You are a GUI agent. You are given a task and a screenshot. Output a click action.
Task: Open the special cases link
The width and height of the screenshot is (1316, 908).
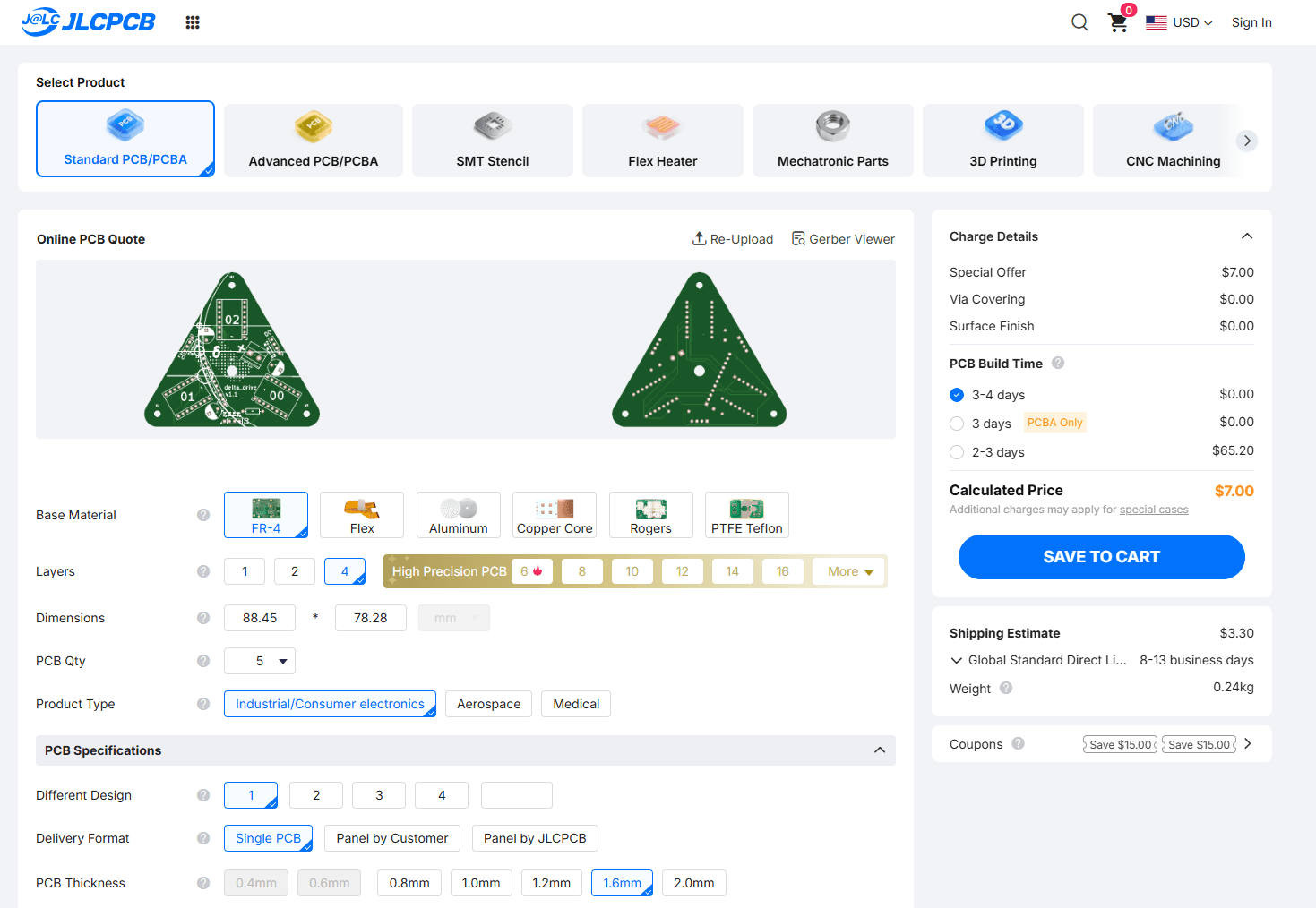pos(1154,510)
